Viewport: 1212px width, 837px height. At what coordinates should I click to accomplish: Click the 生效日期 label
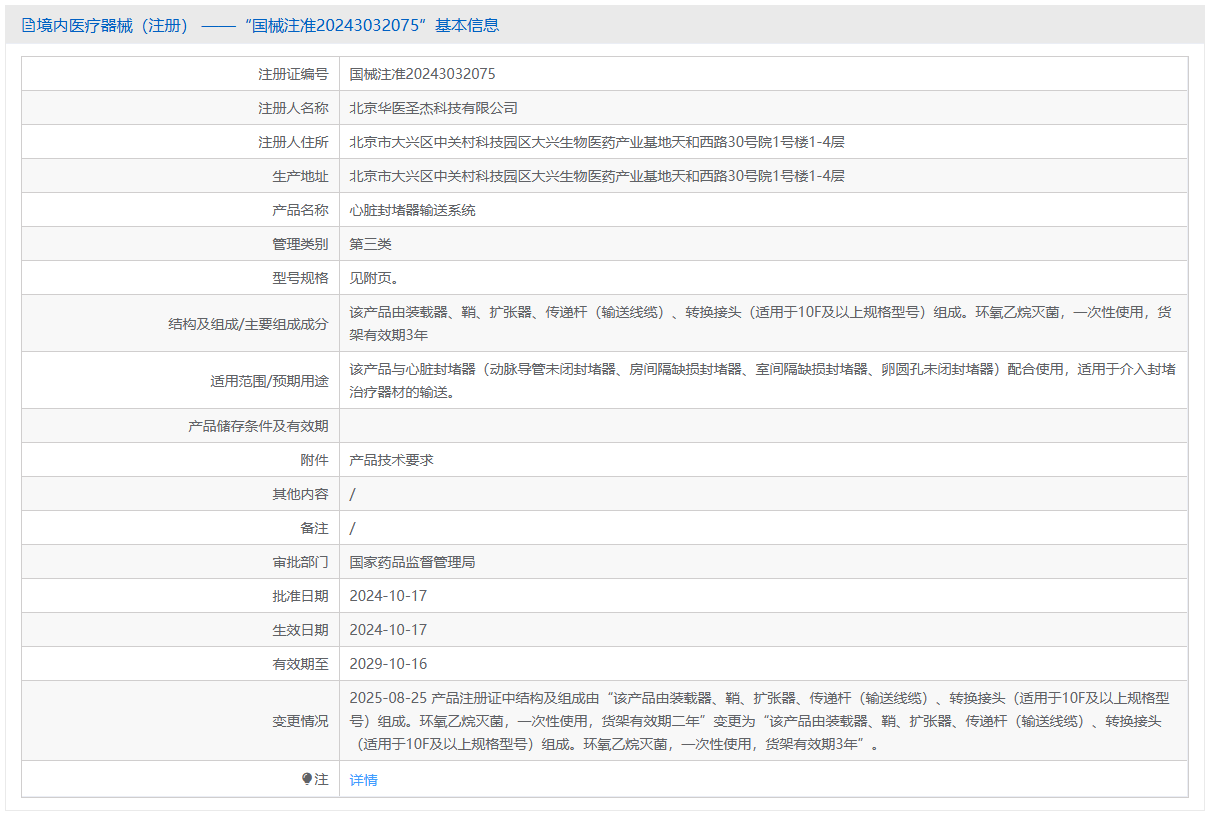pos(300,630)
